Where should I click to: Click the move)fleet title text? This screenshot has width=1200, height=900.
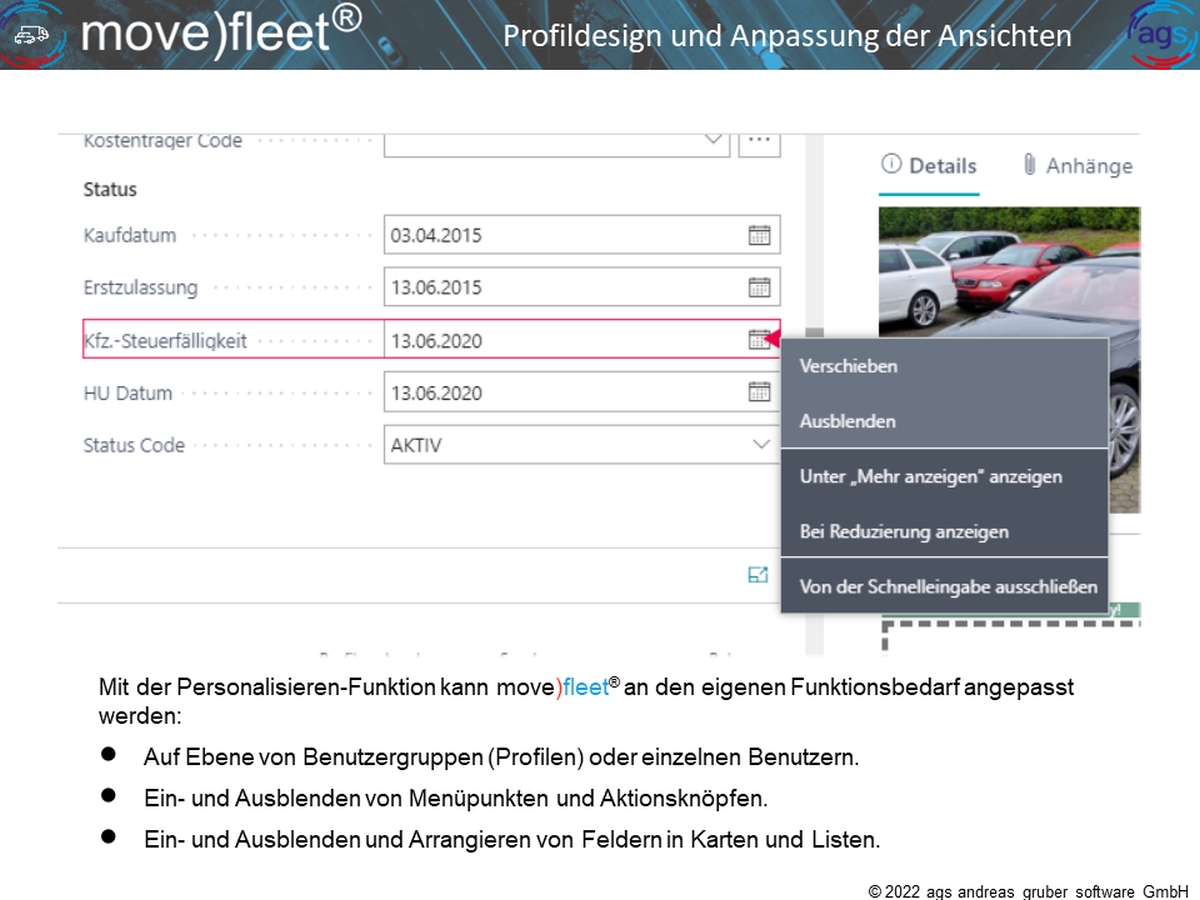tap(221, 32)
